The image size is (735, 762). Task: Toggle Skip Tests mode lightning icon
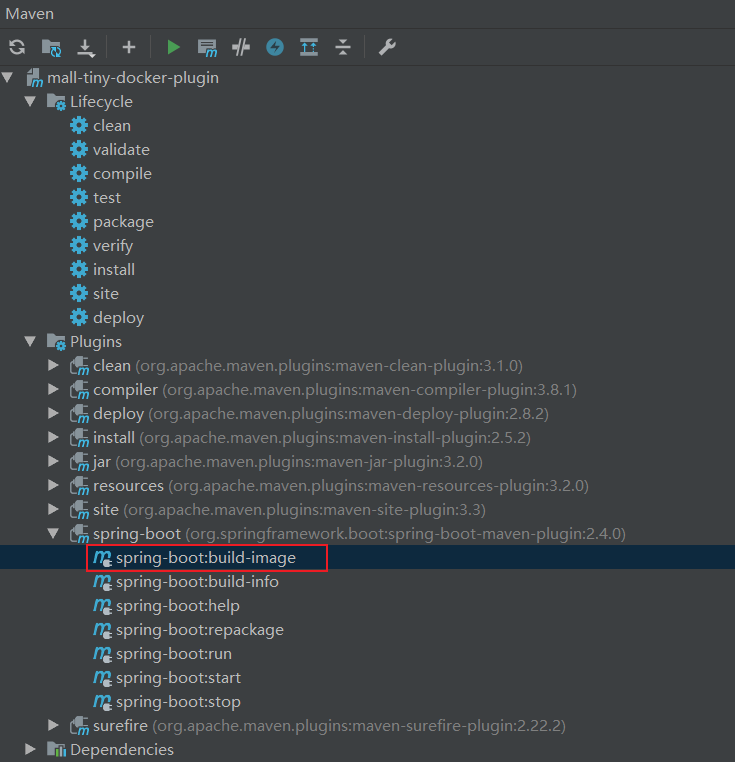click(275, 47)
